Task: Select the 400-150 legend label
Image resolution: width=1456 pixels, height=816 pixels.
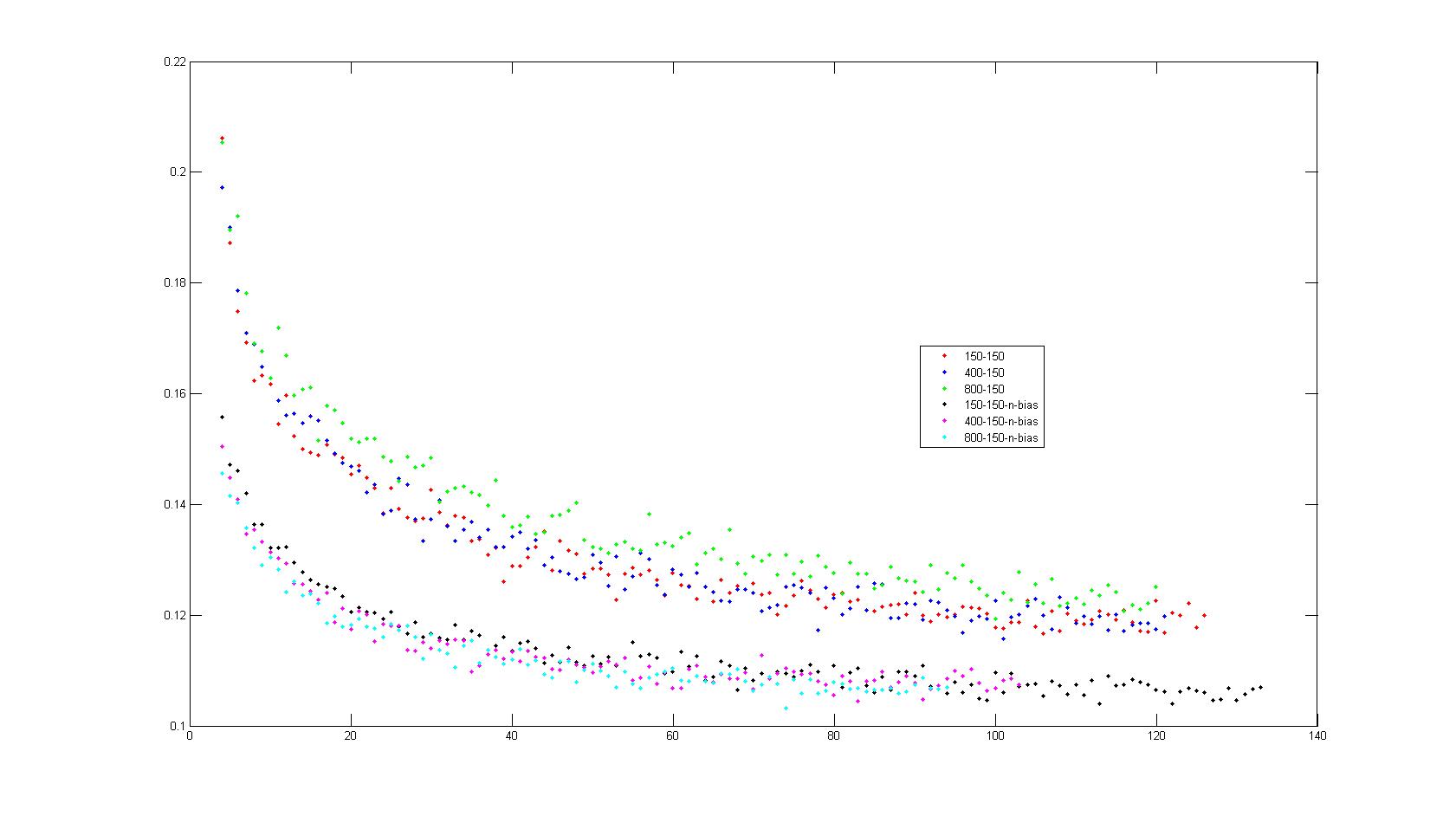Action: pyautogui.click(x=983, y=372)
